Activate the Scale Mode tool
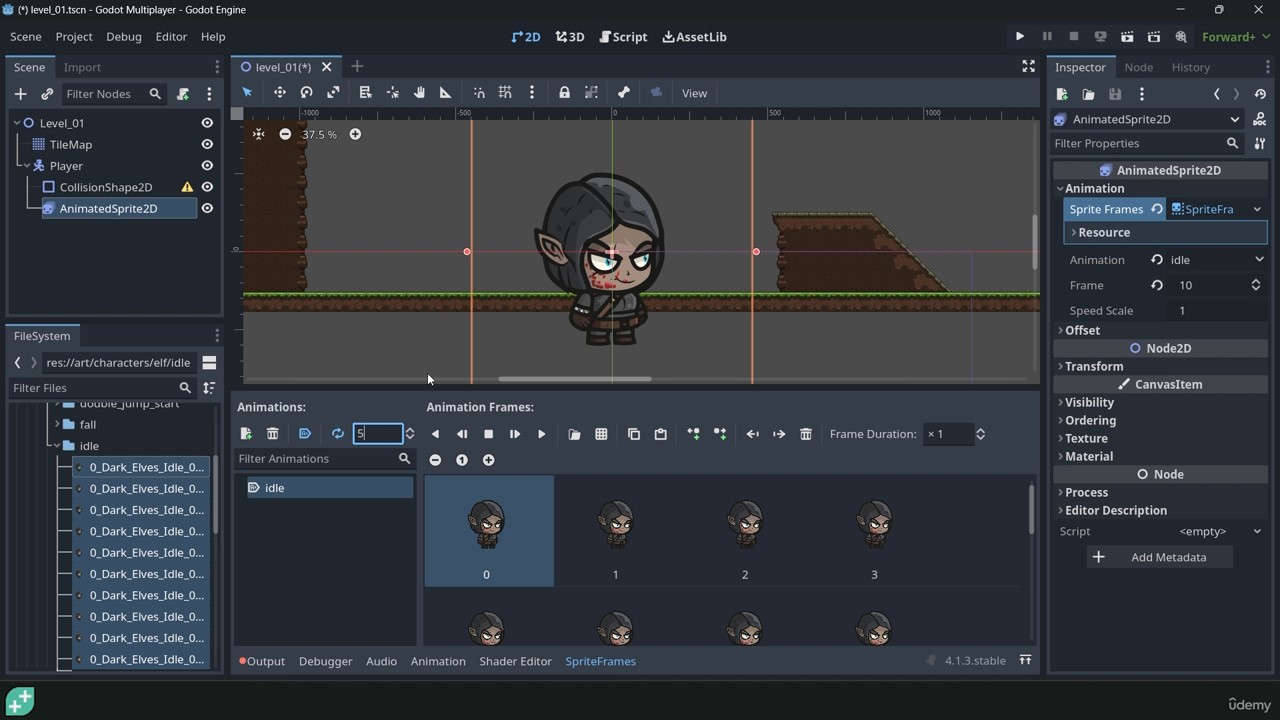Screen dimensions: 1280x720 point(333,93)
